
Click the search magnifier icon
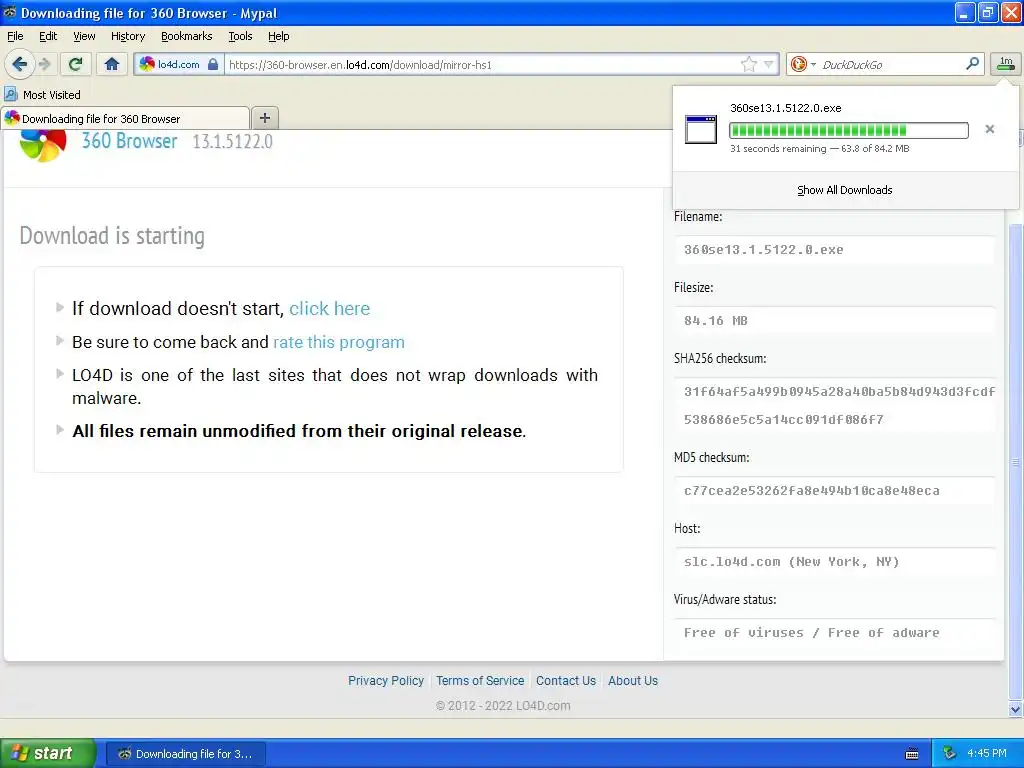(x=972, y=64)
